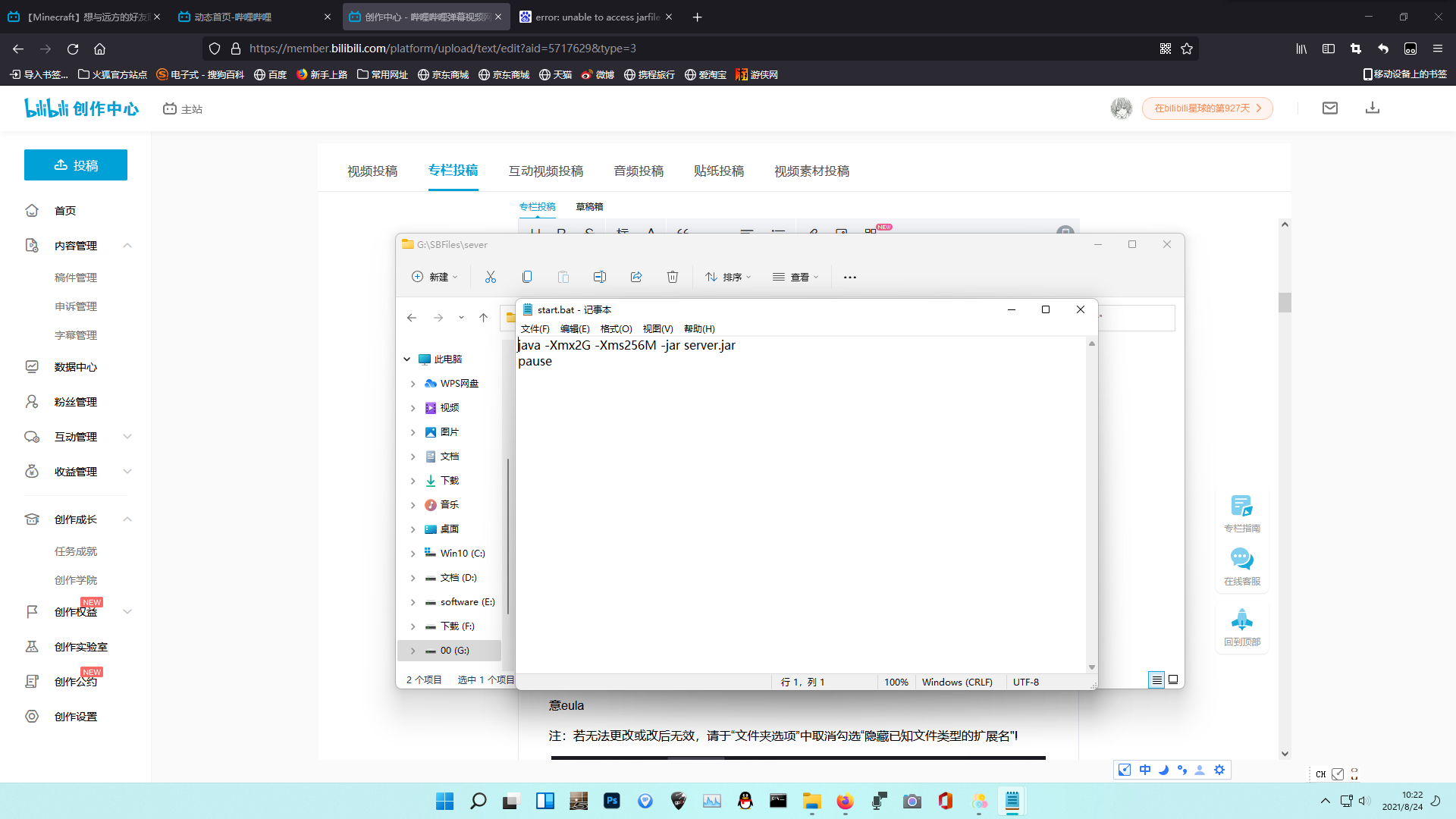The image size is (1456, 819).
Task: Show hidden system tray icons chevron
Action: pos(1326,801)
